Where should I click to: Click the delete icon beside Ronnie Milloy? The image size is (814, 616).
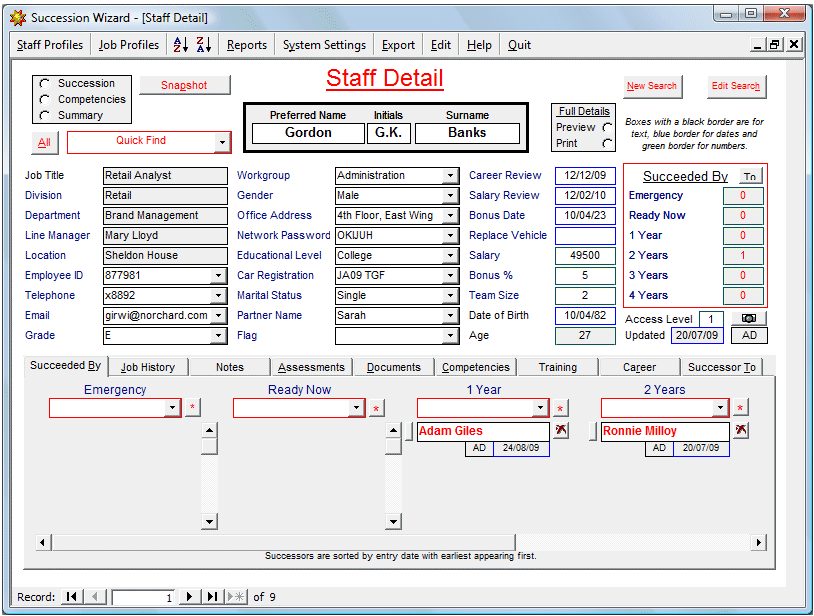click(x=741, y=431)
